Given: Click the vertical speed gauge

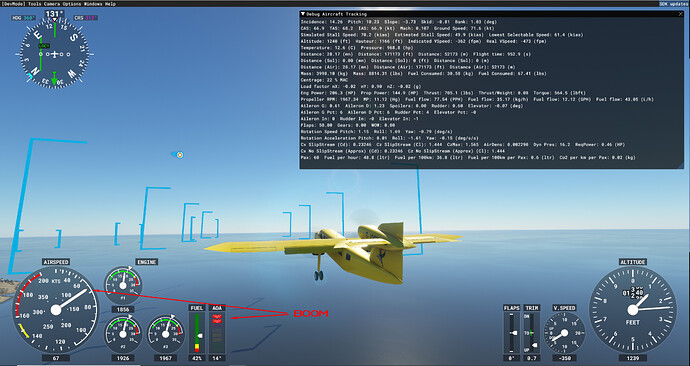Looking at the screenshot, I should (x=565, y=333).
